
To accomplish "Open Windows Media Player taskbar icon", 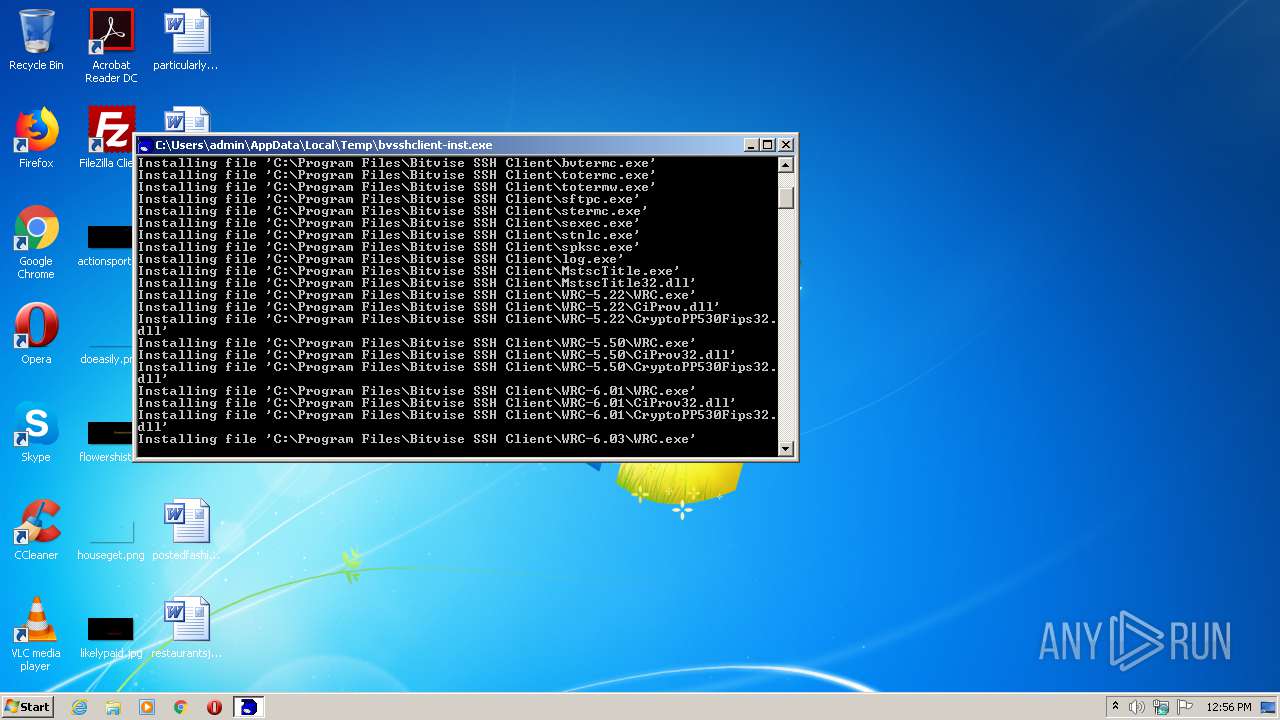I will 147,707.
